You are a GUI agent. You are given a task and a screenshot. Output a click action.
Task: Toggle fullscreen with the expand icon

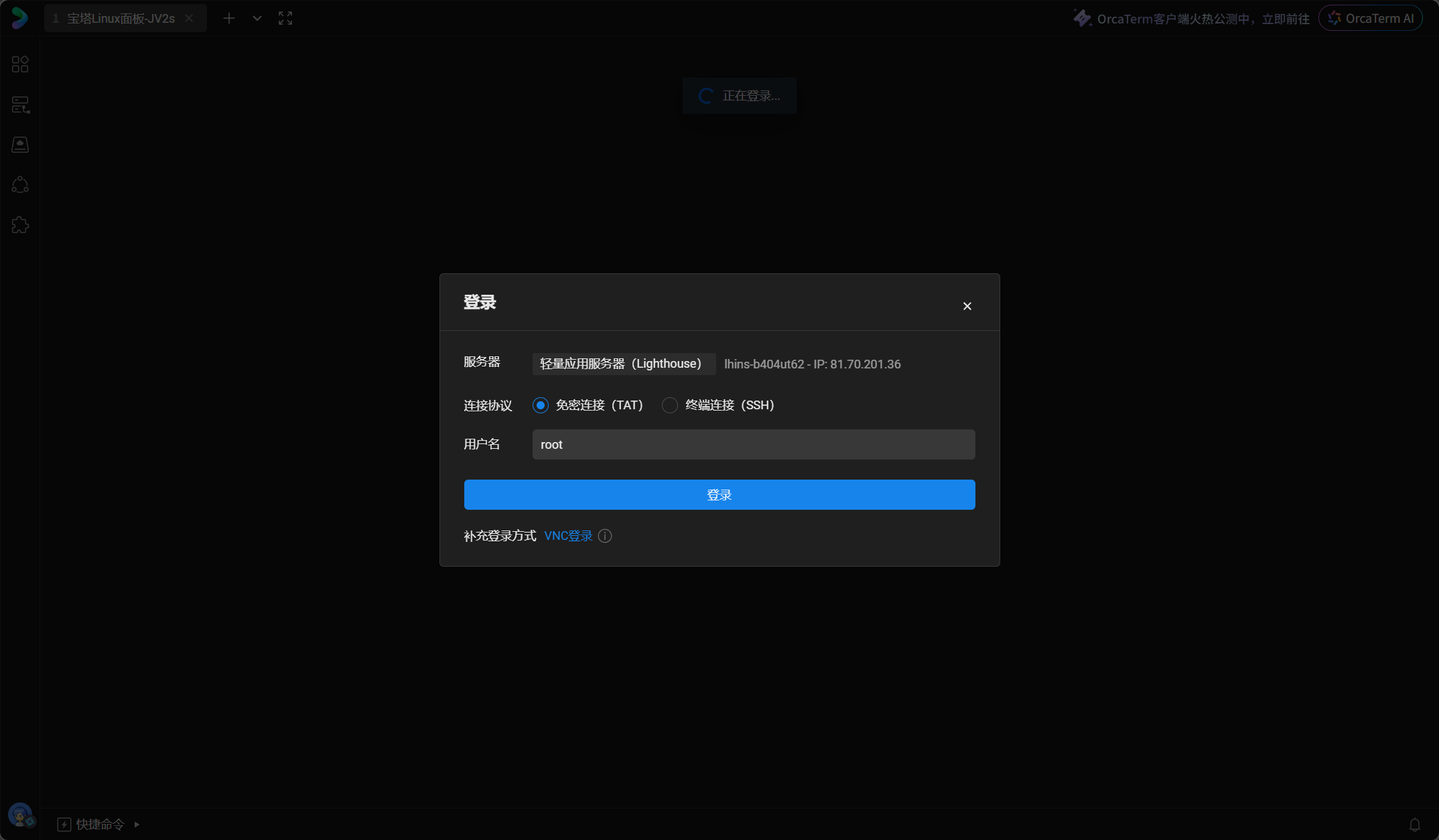point(285,18)
